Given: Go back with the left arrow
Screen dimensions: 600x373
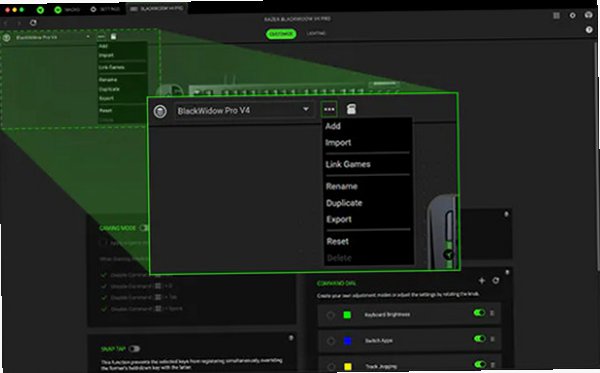Looking at the screenshot, I should click(6, 23).
